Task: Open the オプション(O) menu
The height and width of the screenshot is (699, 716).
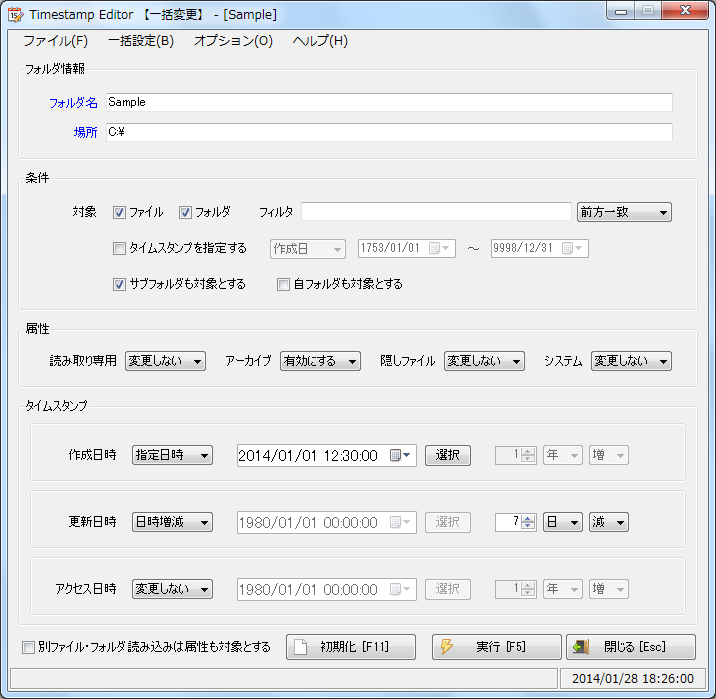Action: [232, 41]
